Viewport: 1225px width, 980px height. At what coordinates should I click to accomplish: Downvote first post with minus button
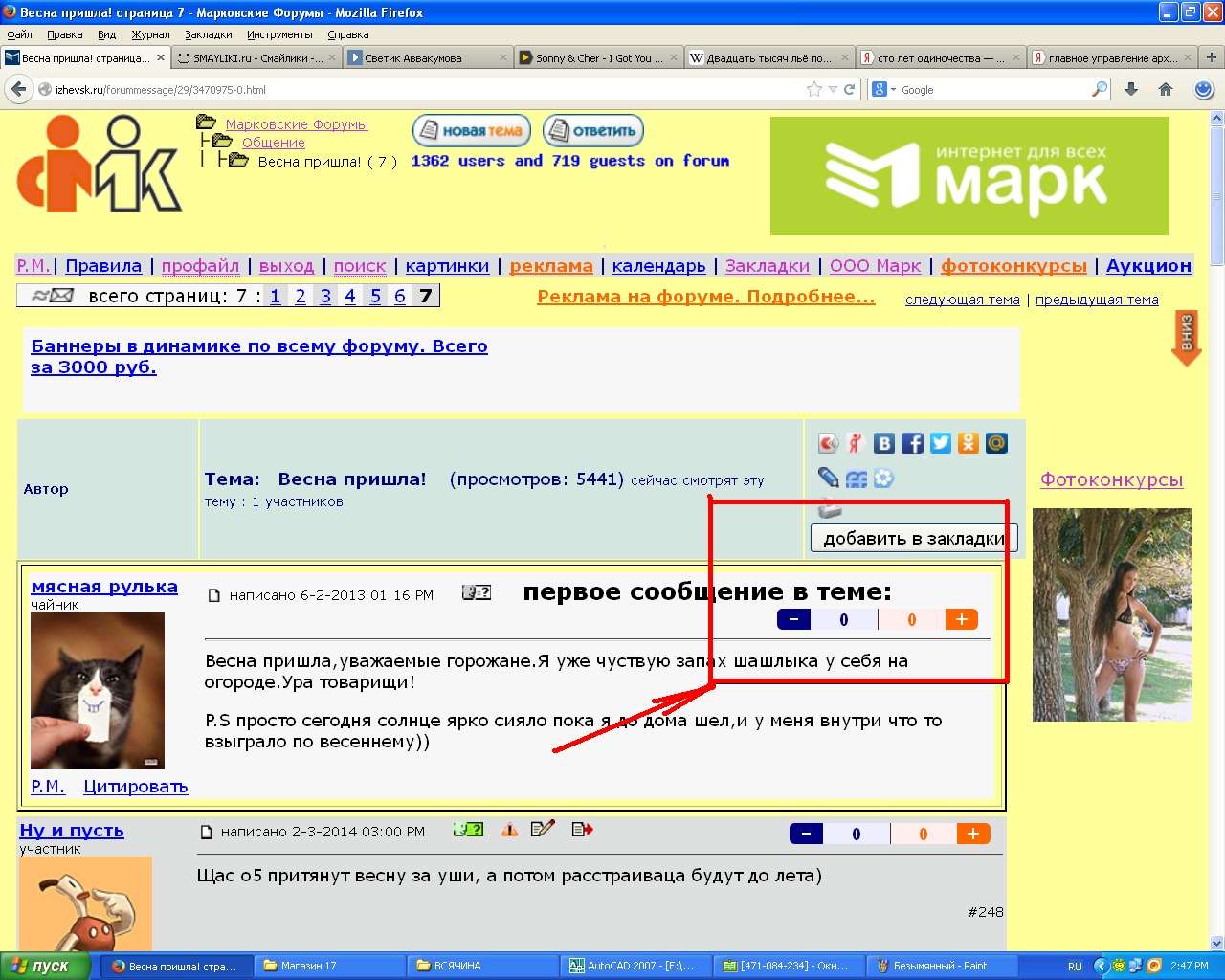pos(794,619)
